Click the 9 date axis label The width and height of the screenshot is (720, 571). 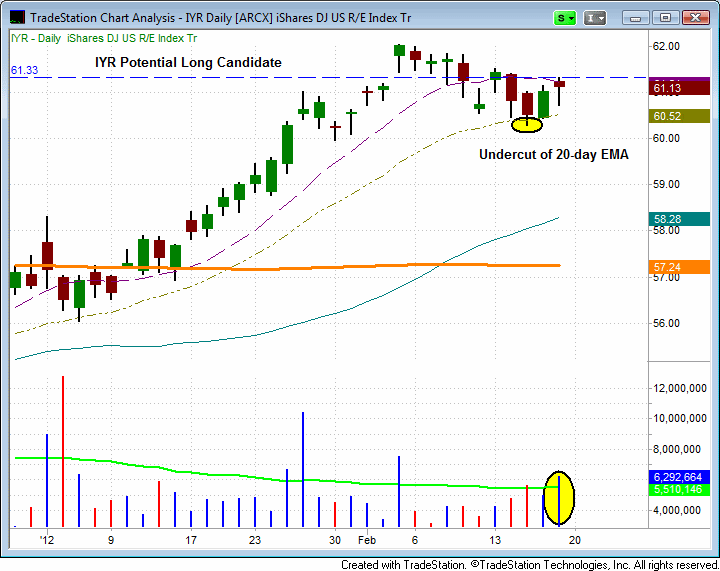click(x=111, y=540)
